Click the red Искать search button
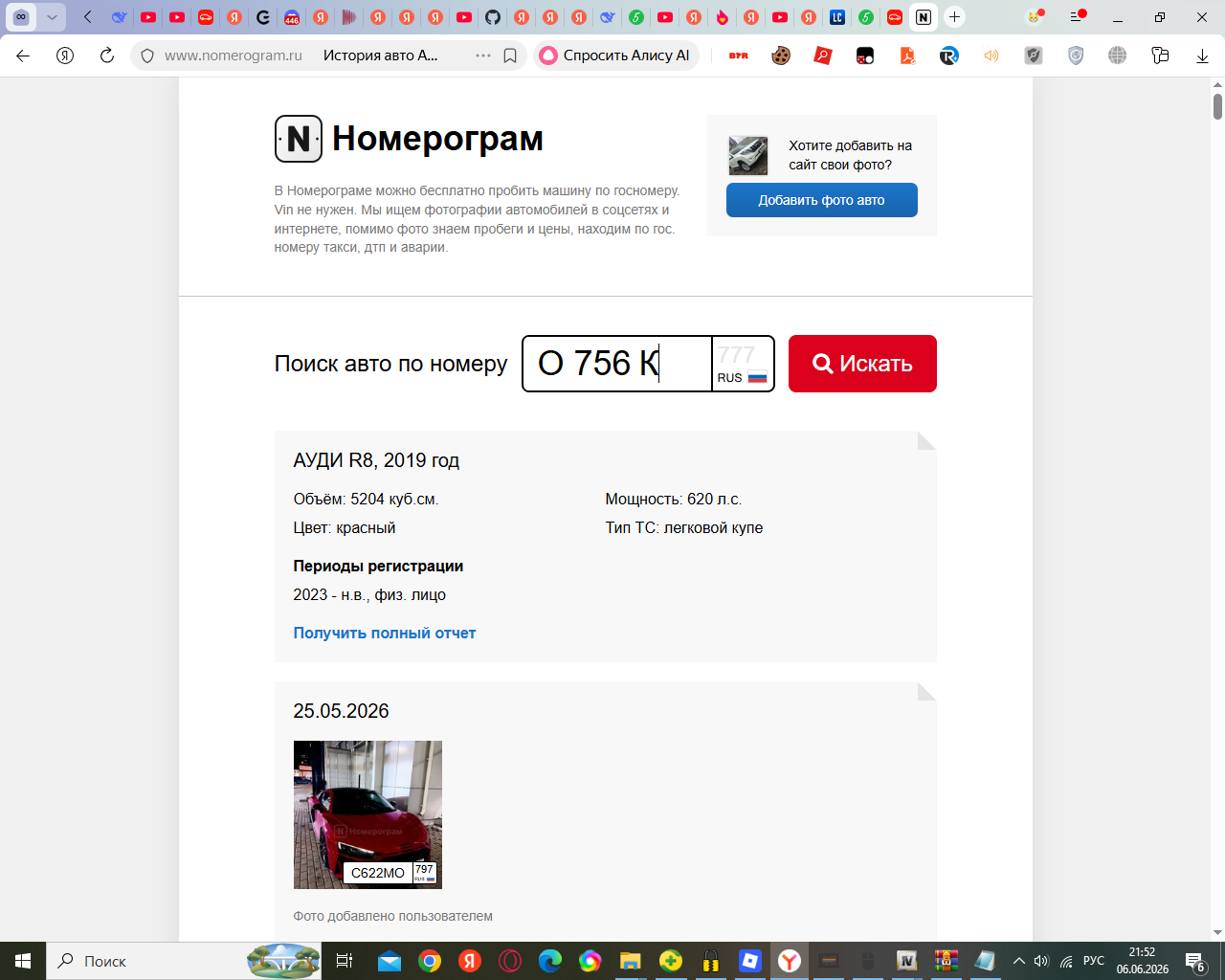1225x980 pixels. (x=862, y=364)
